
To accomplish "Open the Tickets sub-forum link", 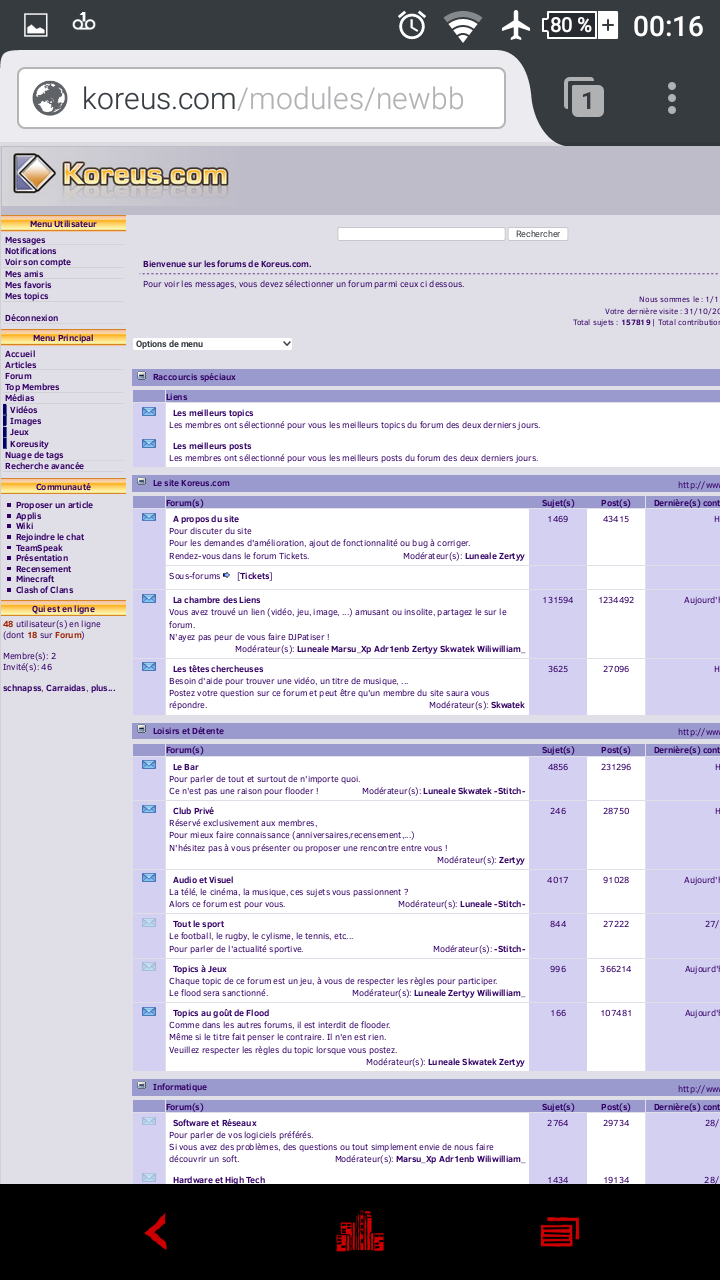I will [255, 576].
